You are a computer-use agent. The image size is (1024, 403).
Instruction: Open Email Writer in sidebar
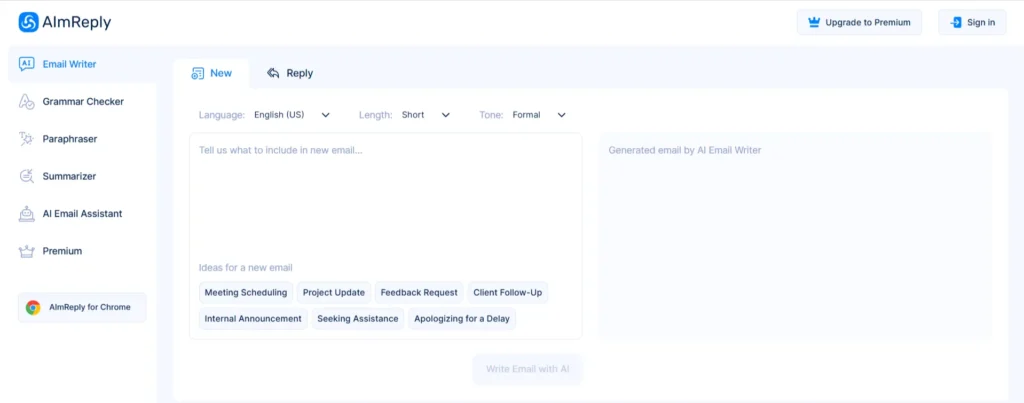(x=82, y=64)
